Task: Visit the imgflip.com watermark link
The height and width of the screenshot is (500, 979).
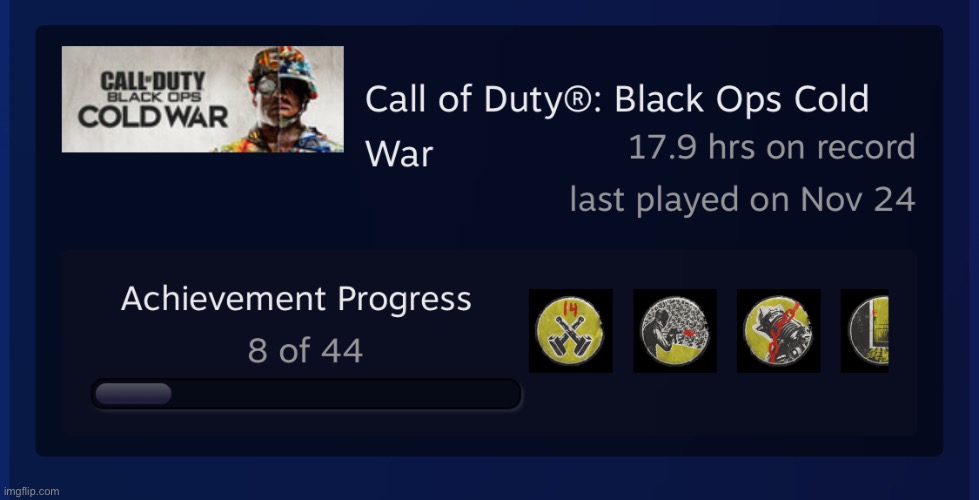Action: pos(30,491)
